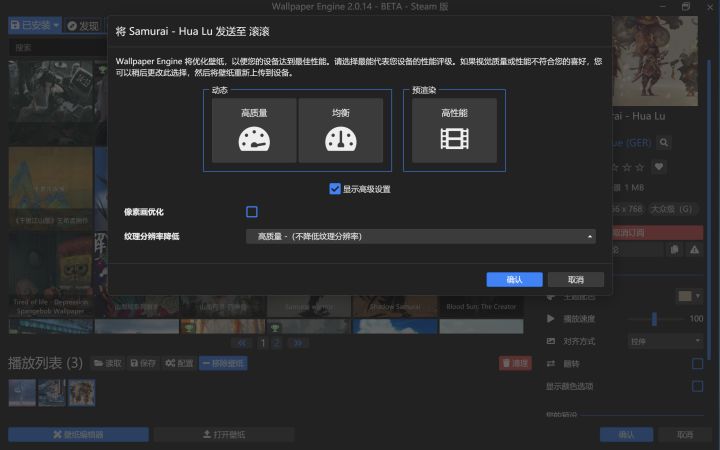This screenshot has height=450, width=720.
Task: Click the copy icon beside comment field
Action: (674, 250)
